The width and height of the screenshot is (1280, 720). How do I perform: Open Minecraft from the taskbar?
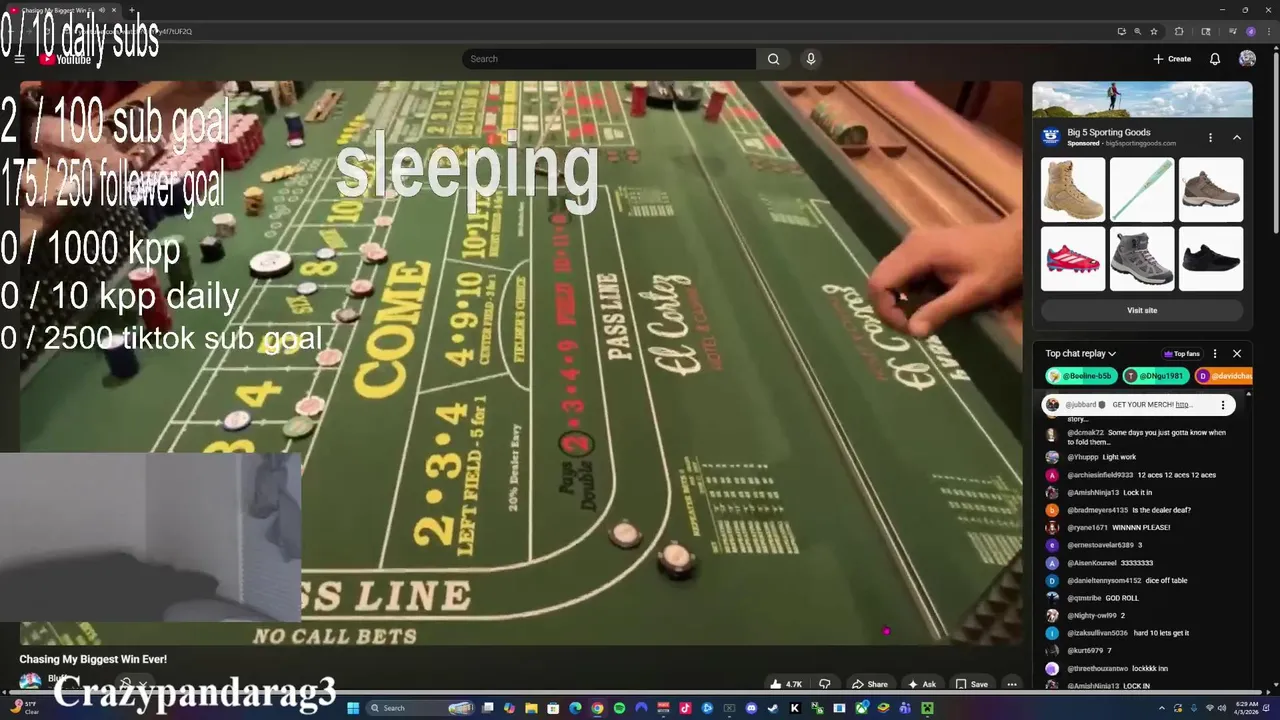pyautogui.click(x=927, y=708)
